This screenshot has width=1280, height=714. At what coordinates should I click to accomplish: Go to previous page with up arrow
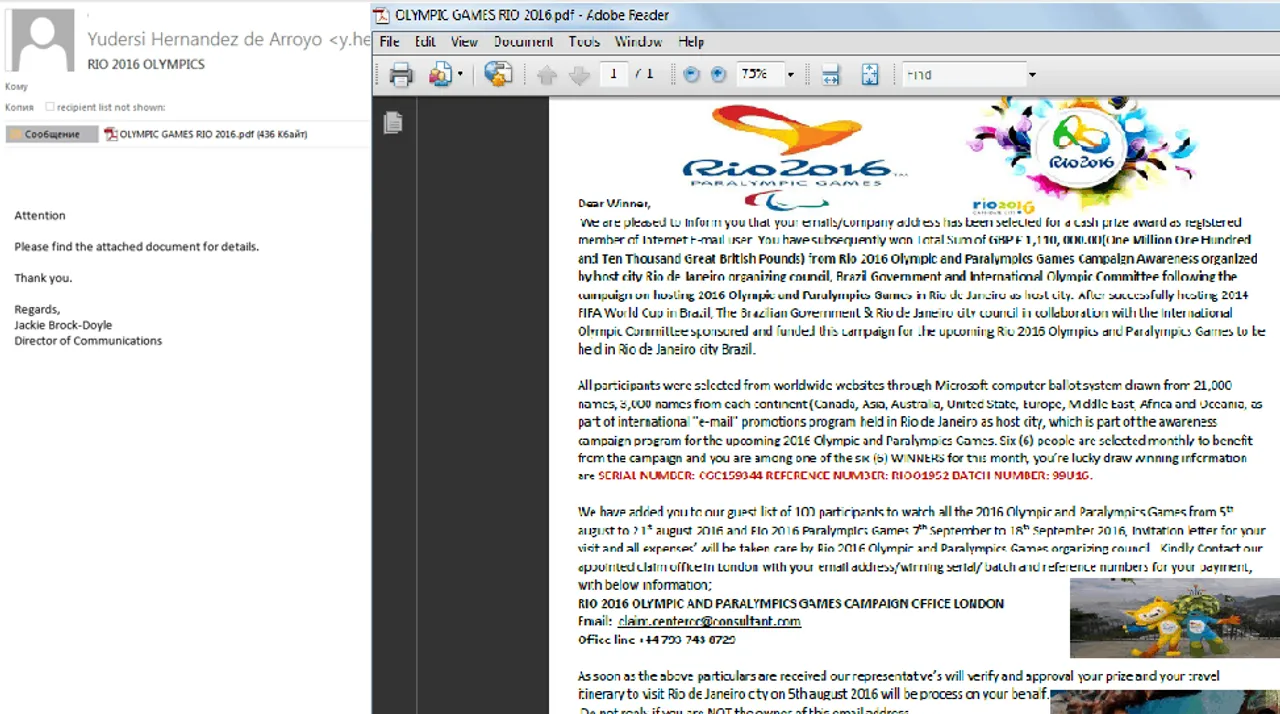click(547, 75)
